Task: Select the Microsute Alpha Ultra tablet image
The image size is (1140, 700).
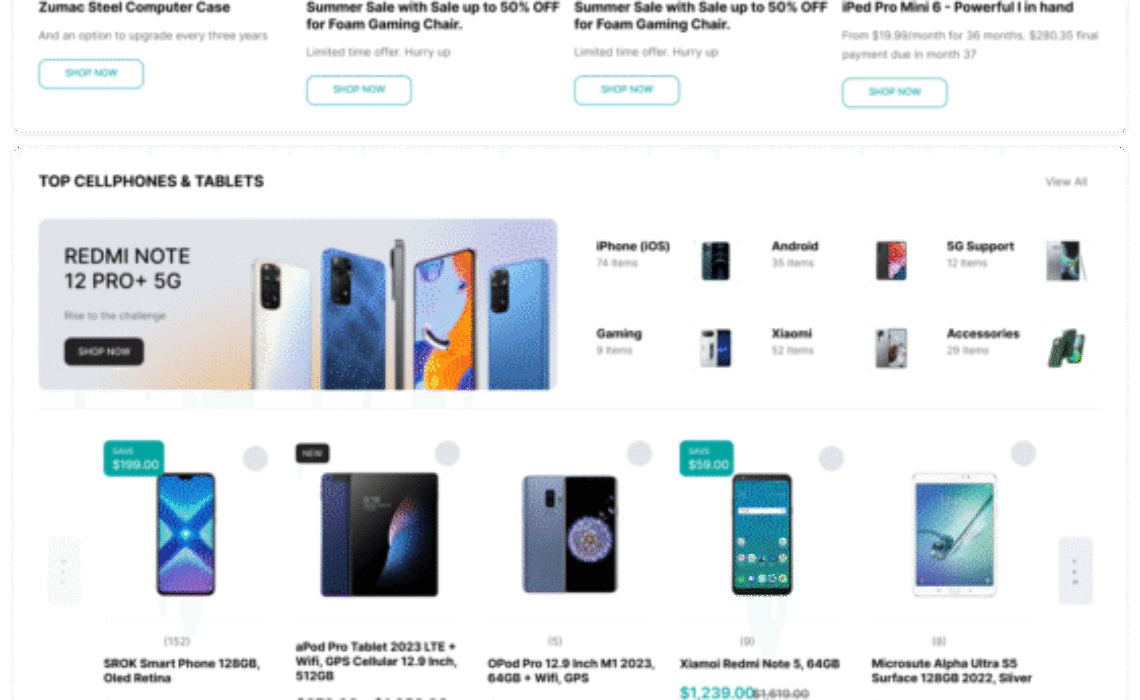Action: point(954,535)
